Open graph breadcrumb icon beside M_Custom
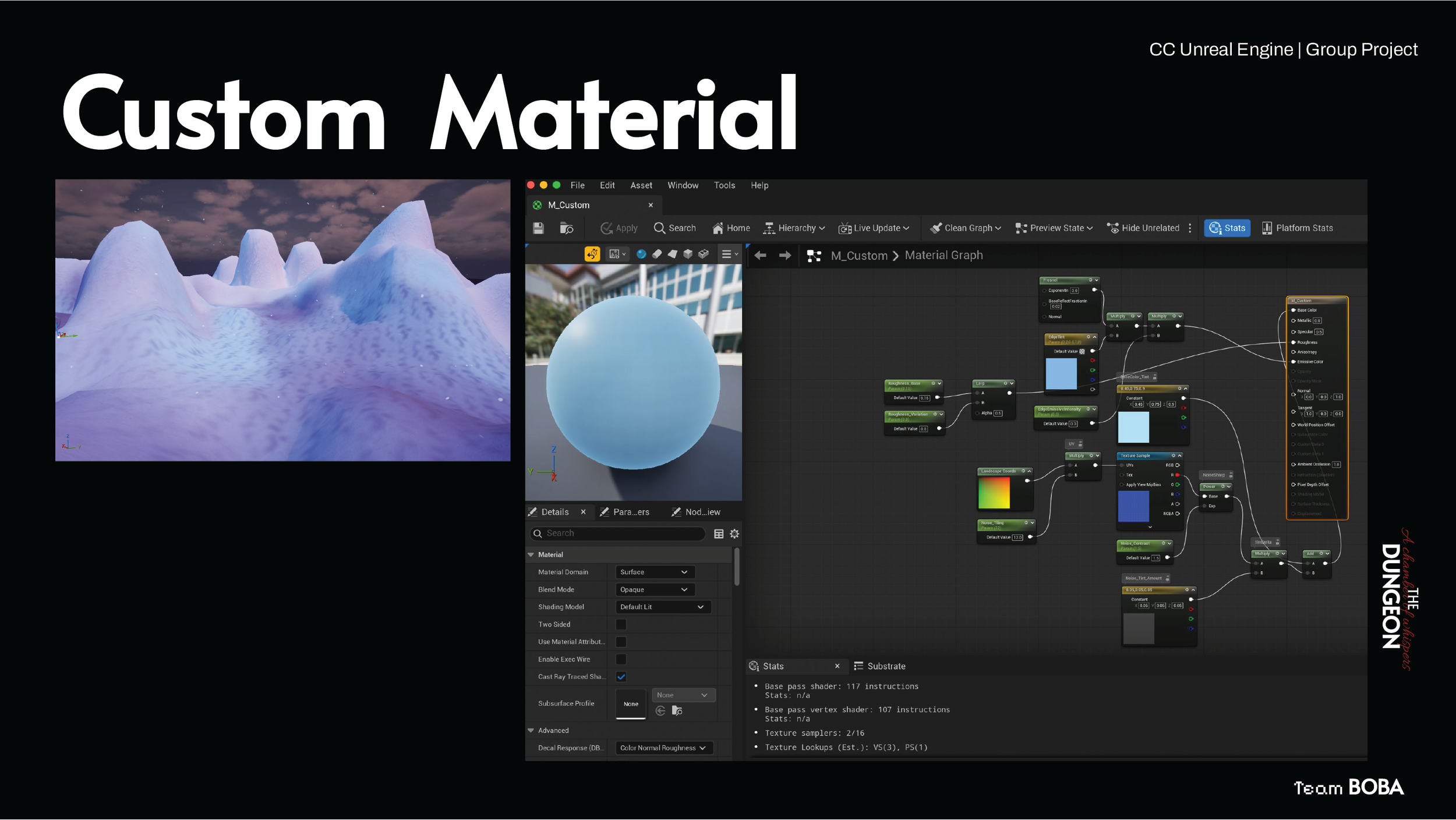The width and height of the screenshot is (1456, 820). tap(814, 256)
